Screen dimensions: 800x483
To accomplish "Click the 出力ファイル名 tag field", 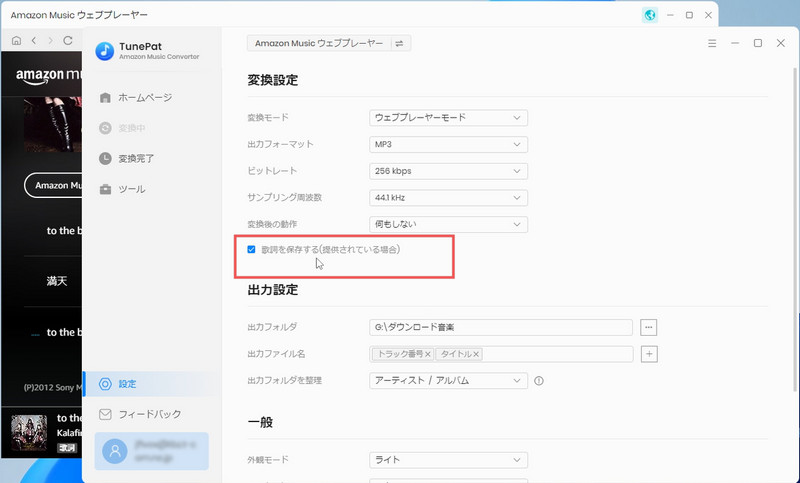I will click(x=501, y=354).
